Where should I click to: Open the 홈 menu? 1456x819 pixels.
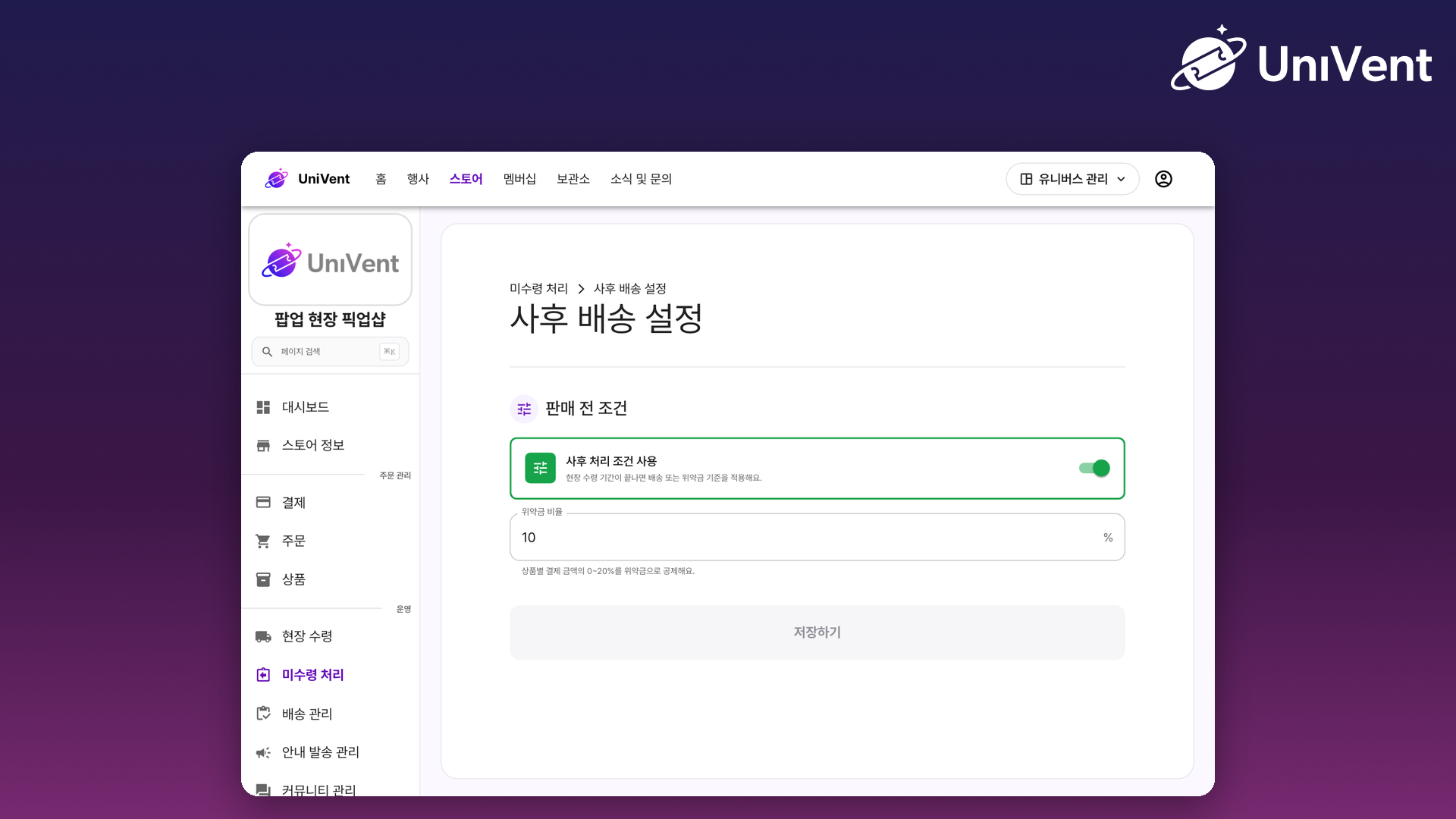point(381,179)
